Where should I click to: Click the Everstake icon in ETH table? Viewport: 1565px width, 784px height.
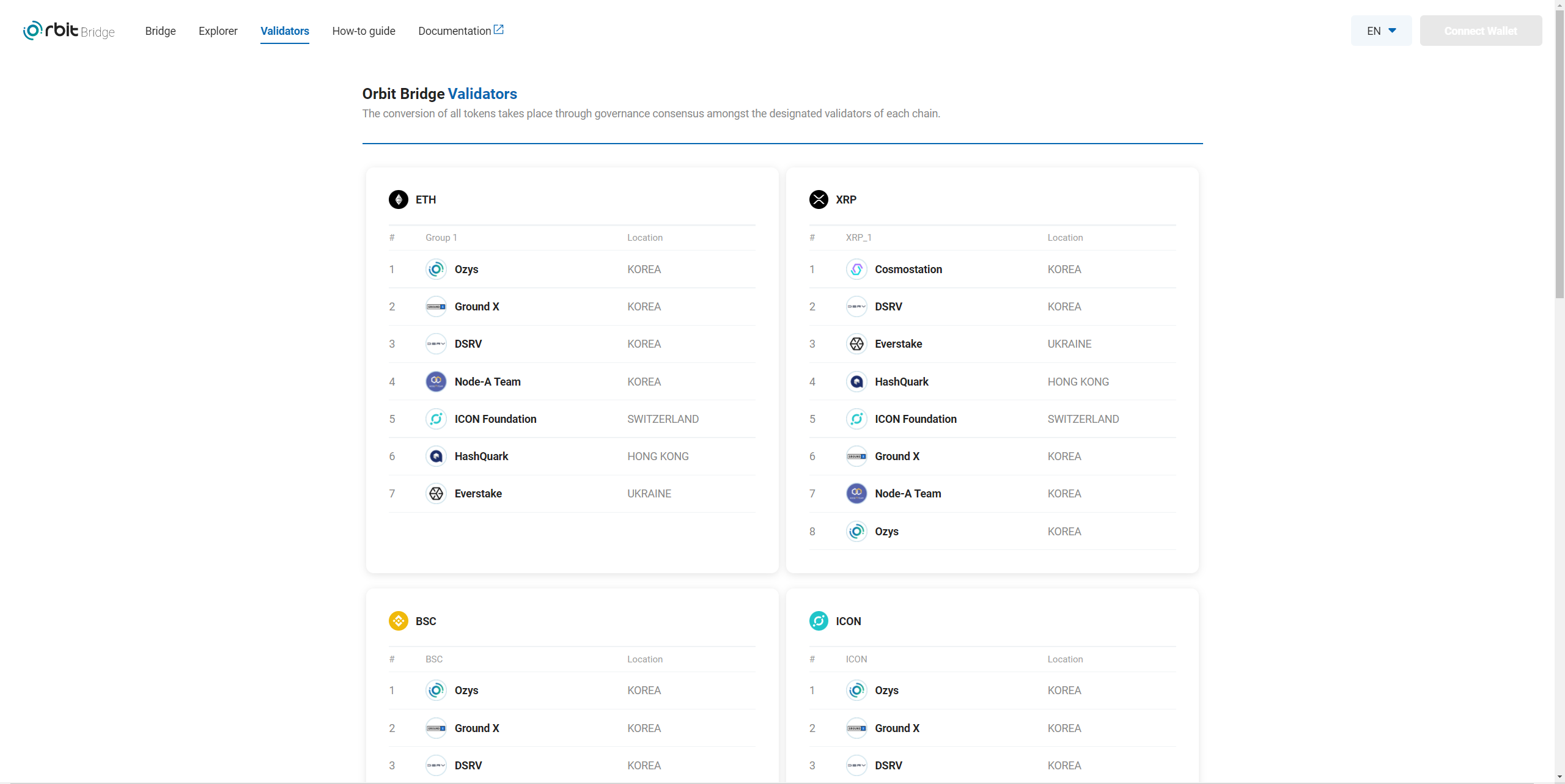(436, 494)
